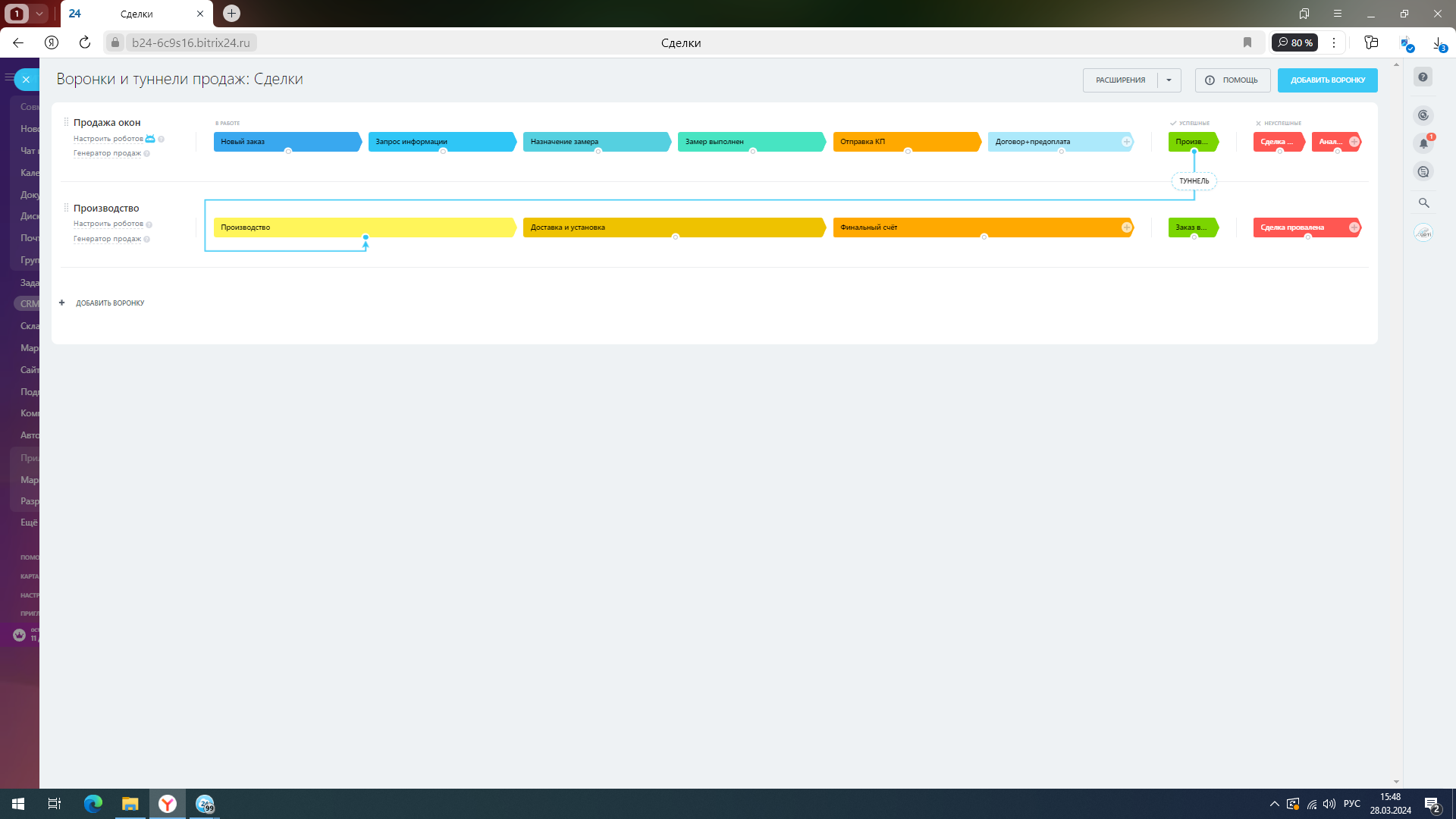Open Настроить роботов for Продажа окон
The height and width of the screenshot is (819, 1456).
108,139
